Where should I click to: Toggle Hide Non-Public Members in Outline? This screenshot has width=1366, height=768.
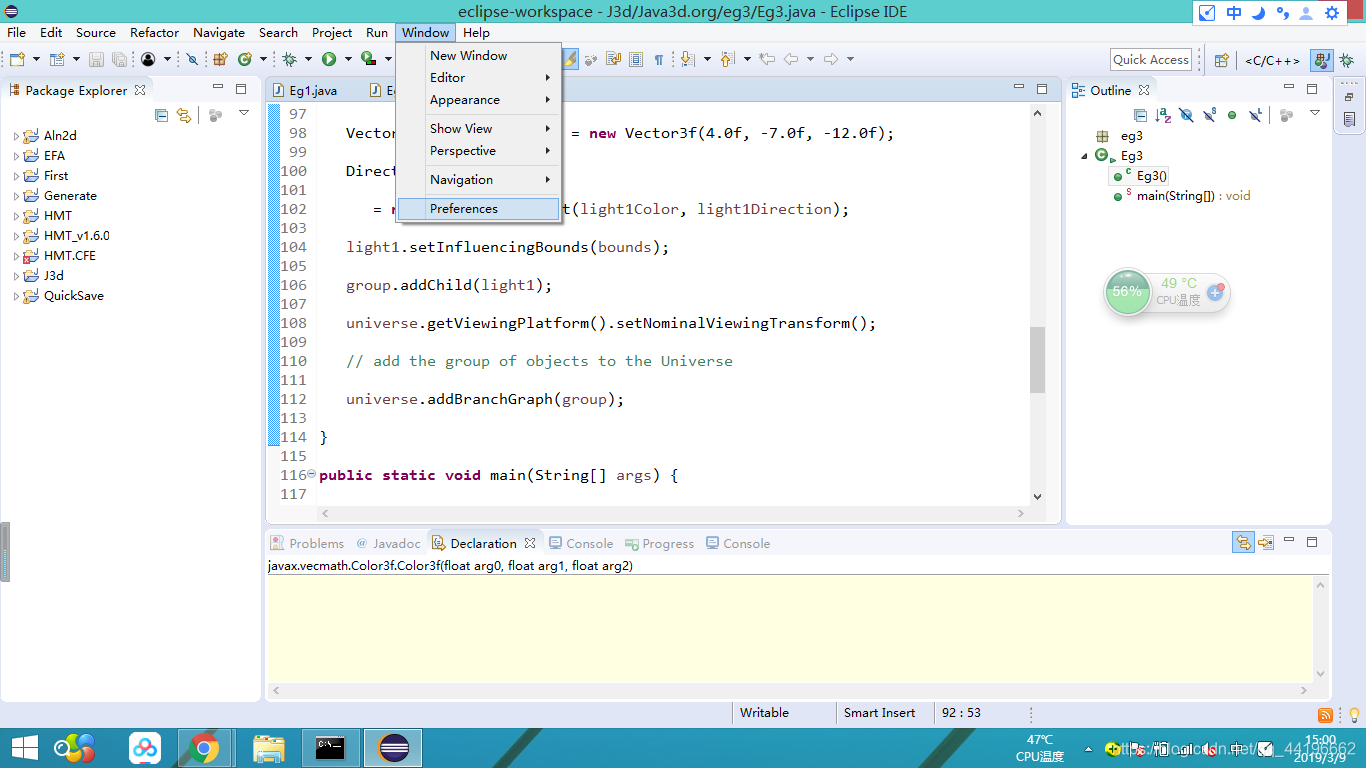pyautogui.click(x=1232, y=115)
